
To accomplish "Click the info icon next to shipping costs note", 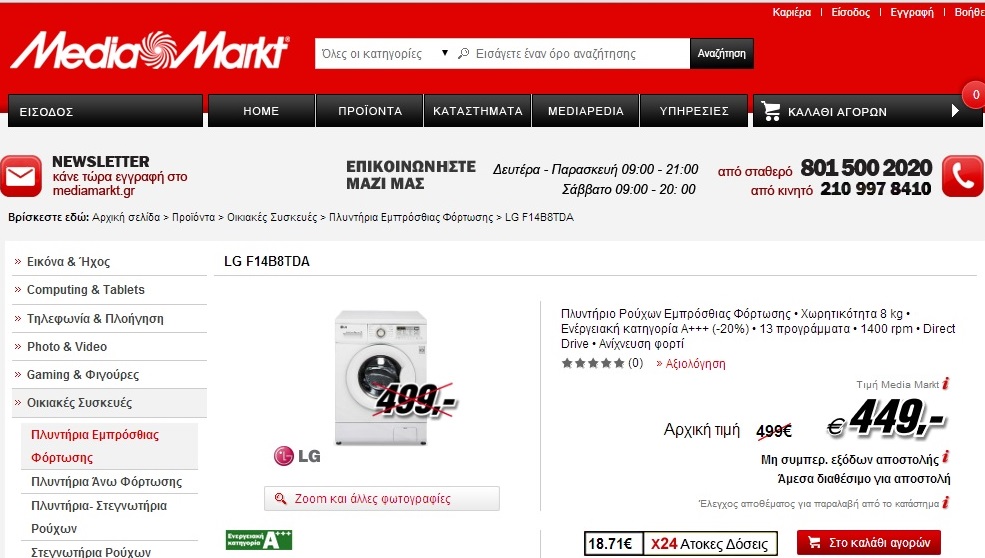I will [x=945, y=457].
